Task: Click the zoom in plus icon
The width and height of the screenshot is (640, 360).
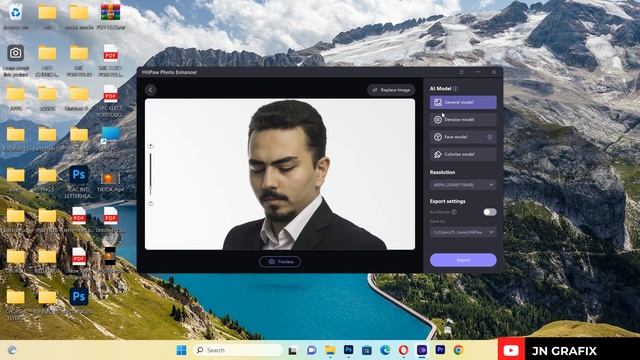Action: click(x=150, y=146)
